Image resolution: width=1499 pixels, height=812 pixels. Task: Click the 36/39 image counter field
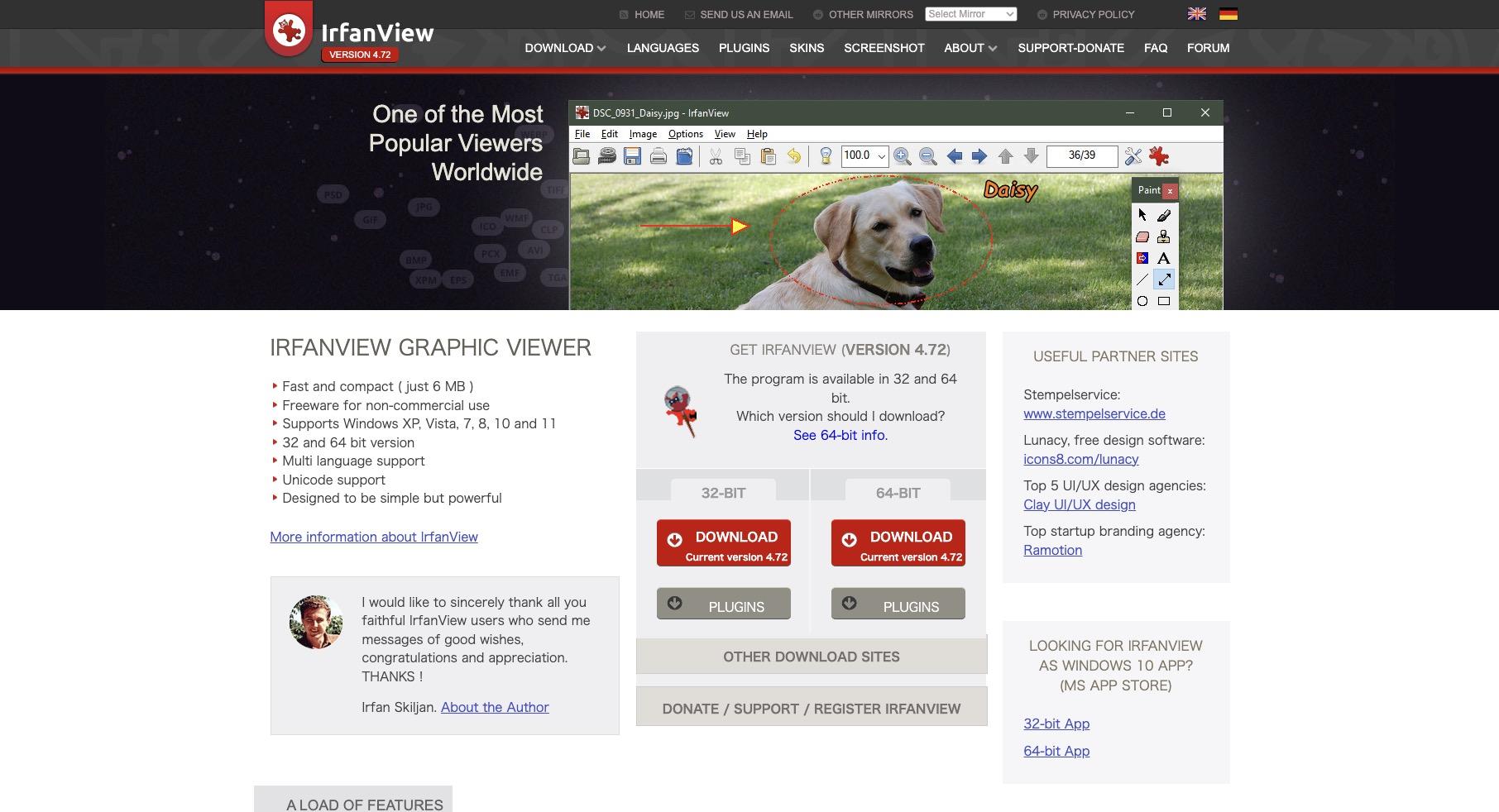point(1082,155)
